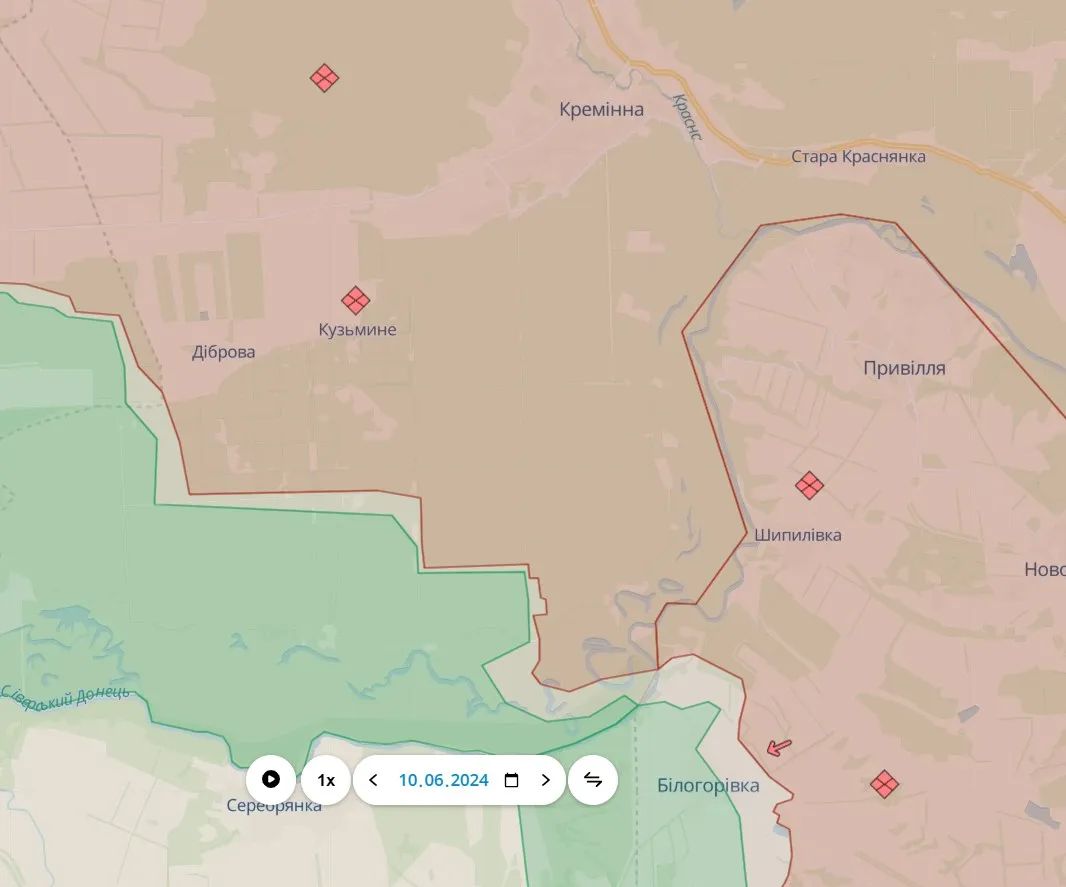1066x887 pixels.
Task: Select the Діброва village label
Action: [223, 352]
